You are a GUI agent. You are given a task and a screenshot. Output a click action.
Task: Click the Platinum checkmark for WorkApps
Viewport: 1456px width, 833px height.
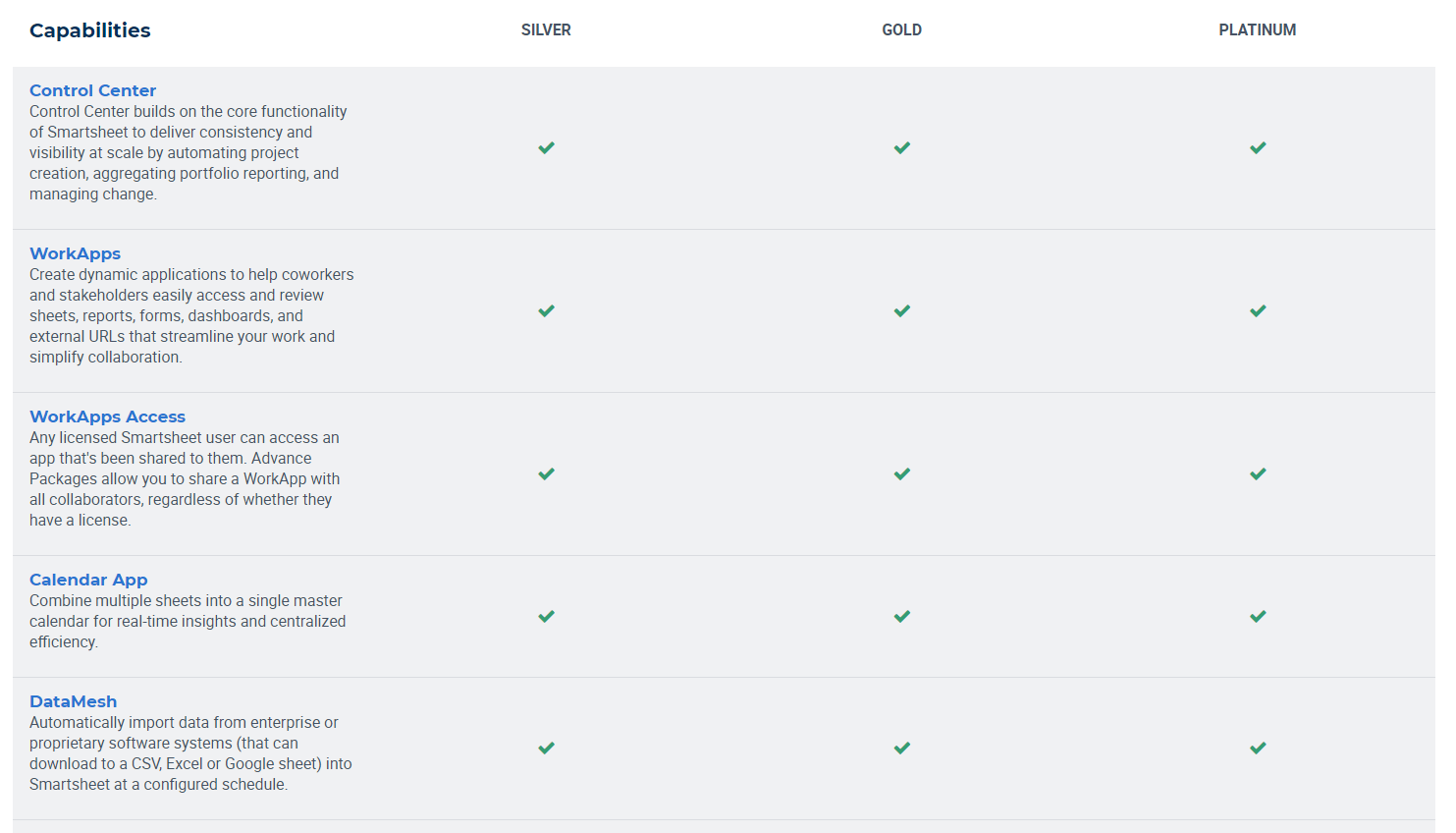1258,310
